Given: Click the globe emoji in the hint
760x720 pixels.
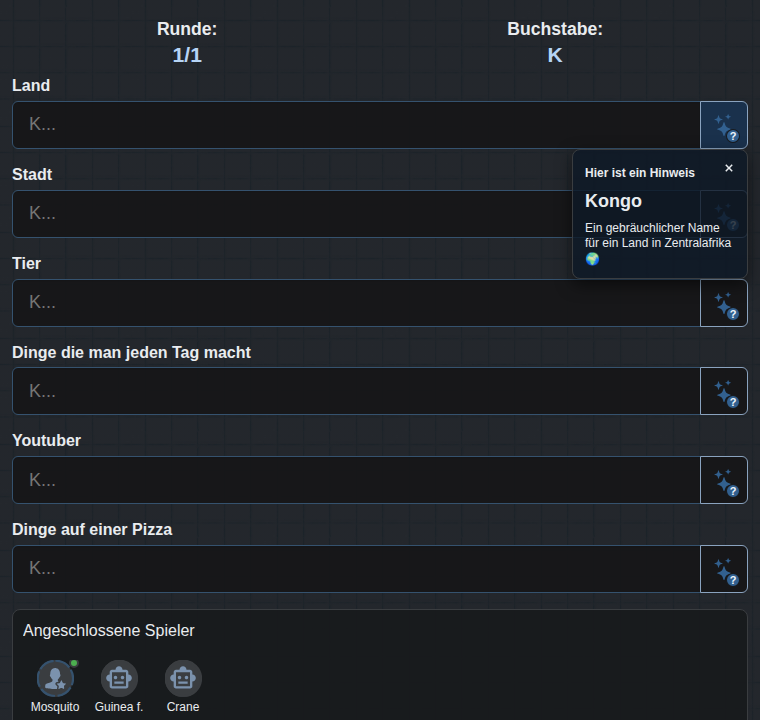Looking at the screenshot, I should point(592,259).
